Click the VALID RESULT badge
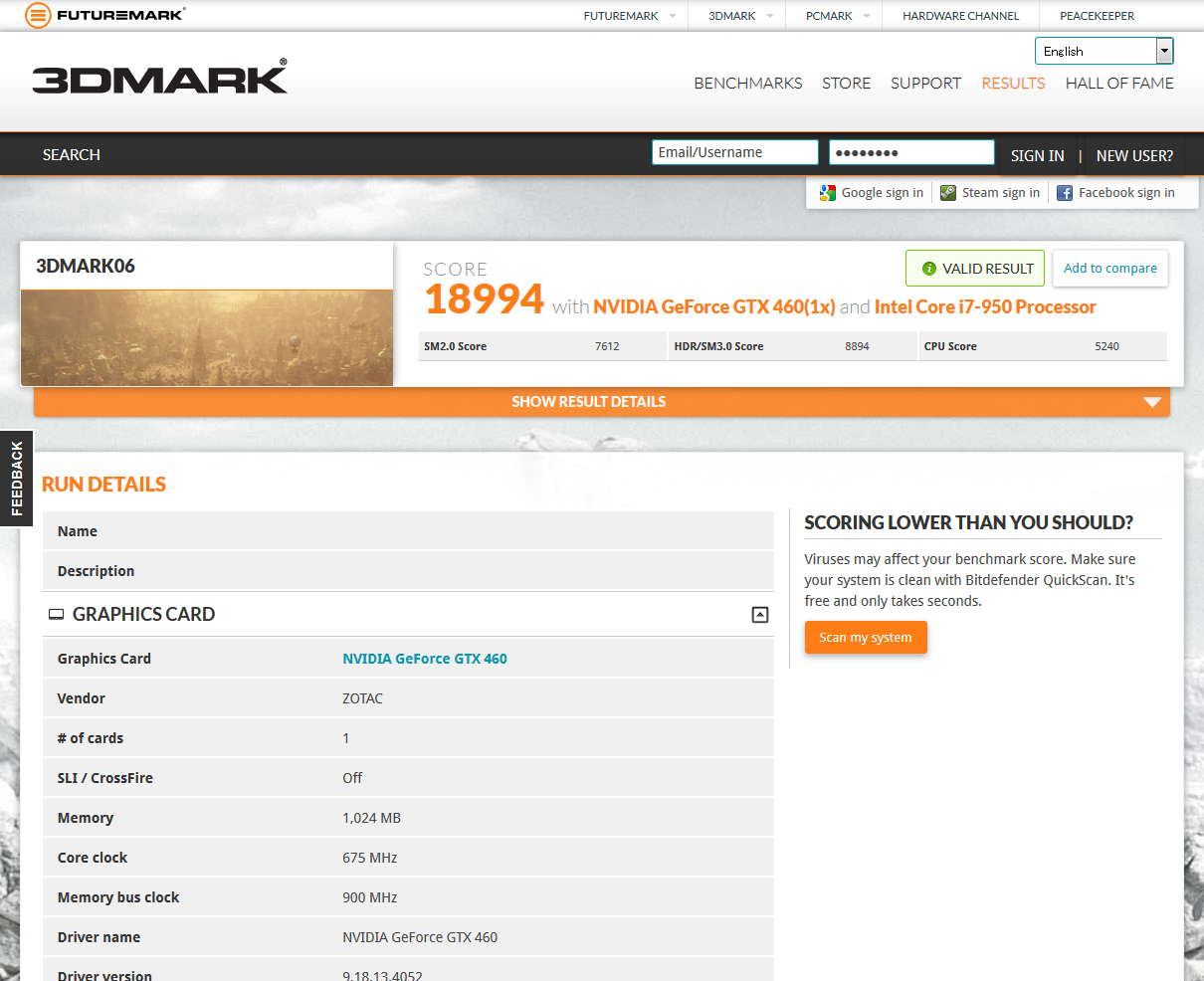Viewport: 1204px width, 981px height. [x=975, y=269]
